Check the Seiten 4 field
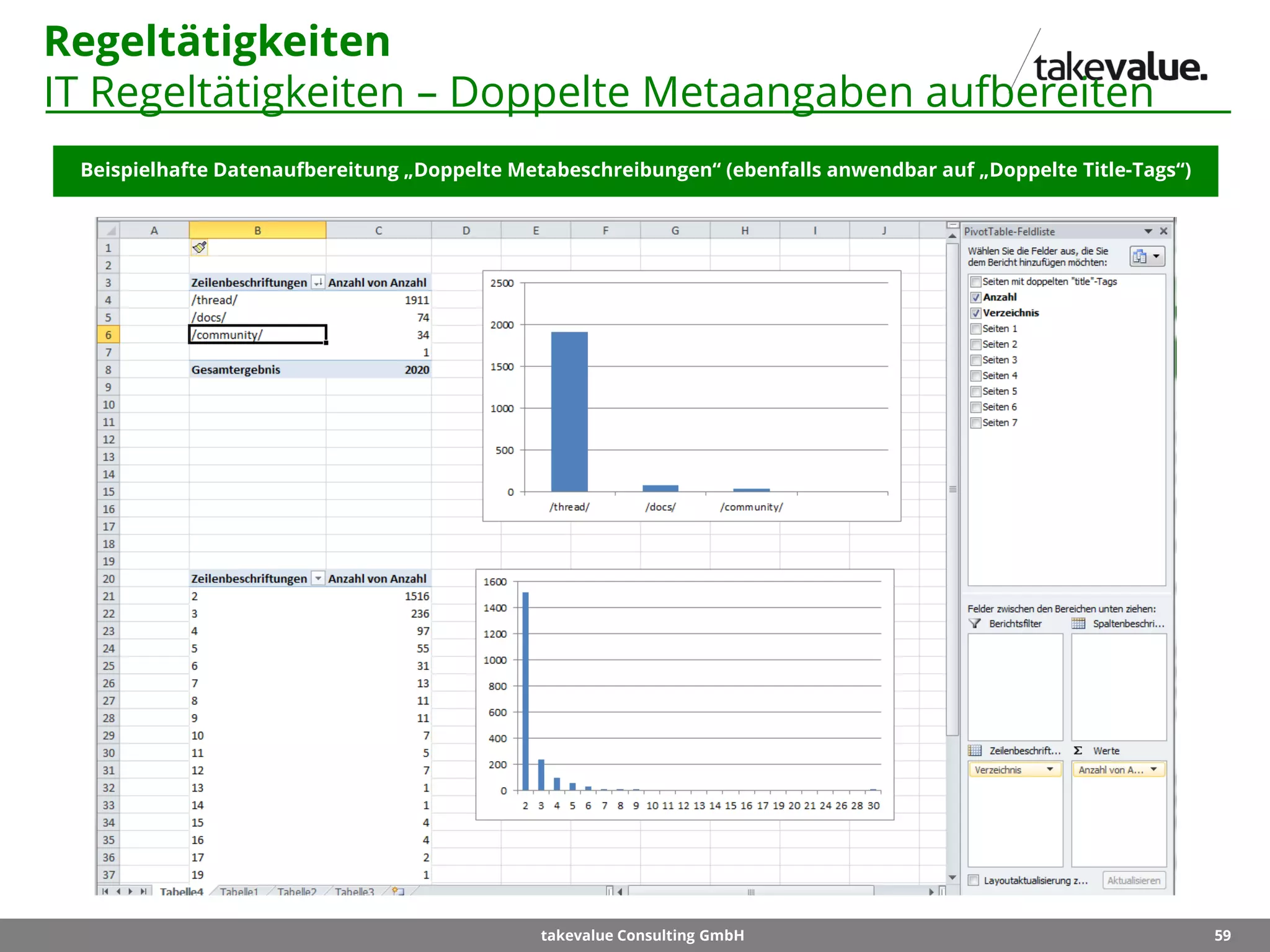 (x=975, y=376)
